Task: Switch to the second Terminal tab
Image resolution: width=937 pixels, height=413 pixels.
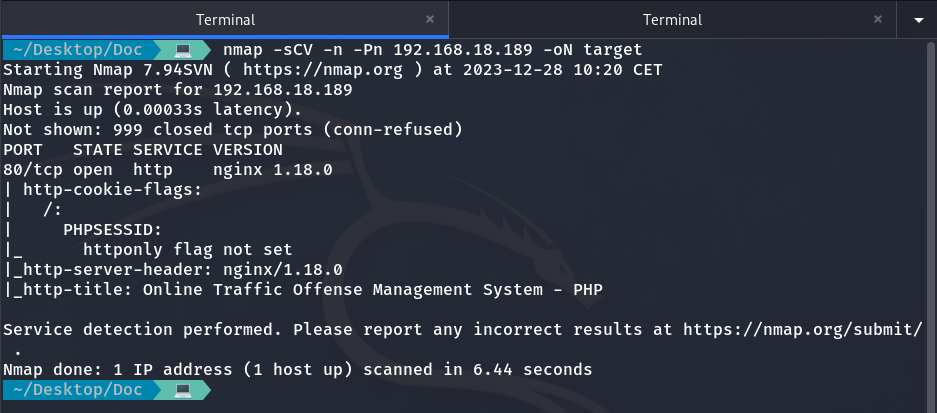Action: (x=672, y=19)
